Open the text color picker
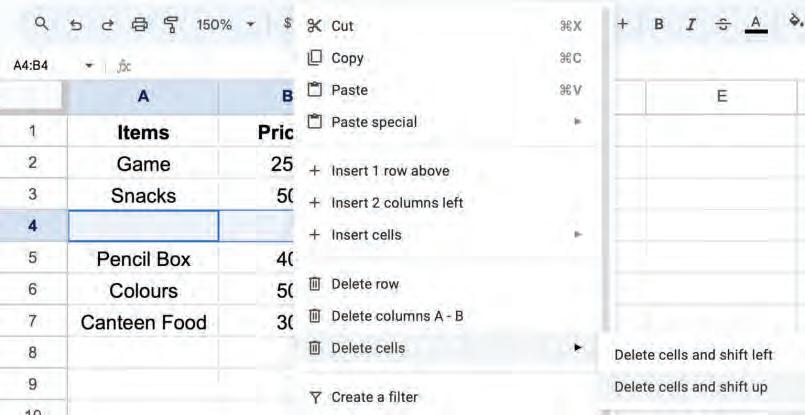This screenshot has height=415, width=805. 756,23
